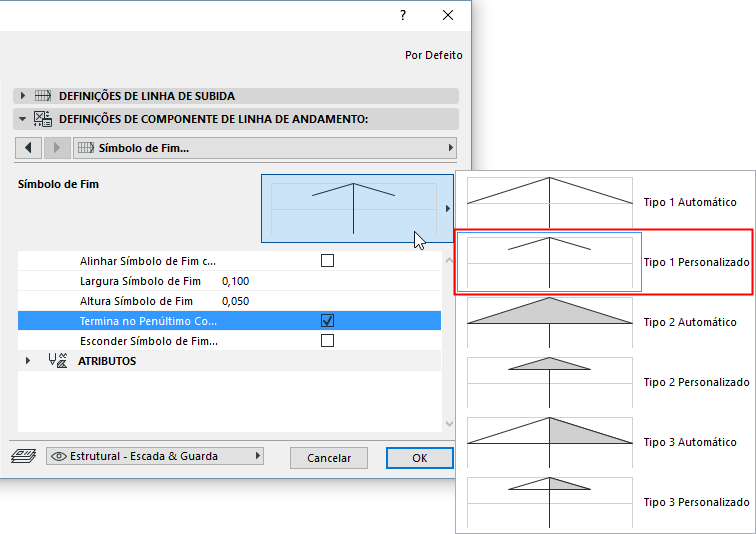Enable Alinhar Símbolo de Fim checkbox
This screenshot has width=756, height=534.
click(327, 261)
